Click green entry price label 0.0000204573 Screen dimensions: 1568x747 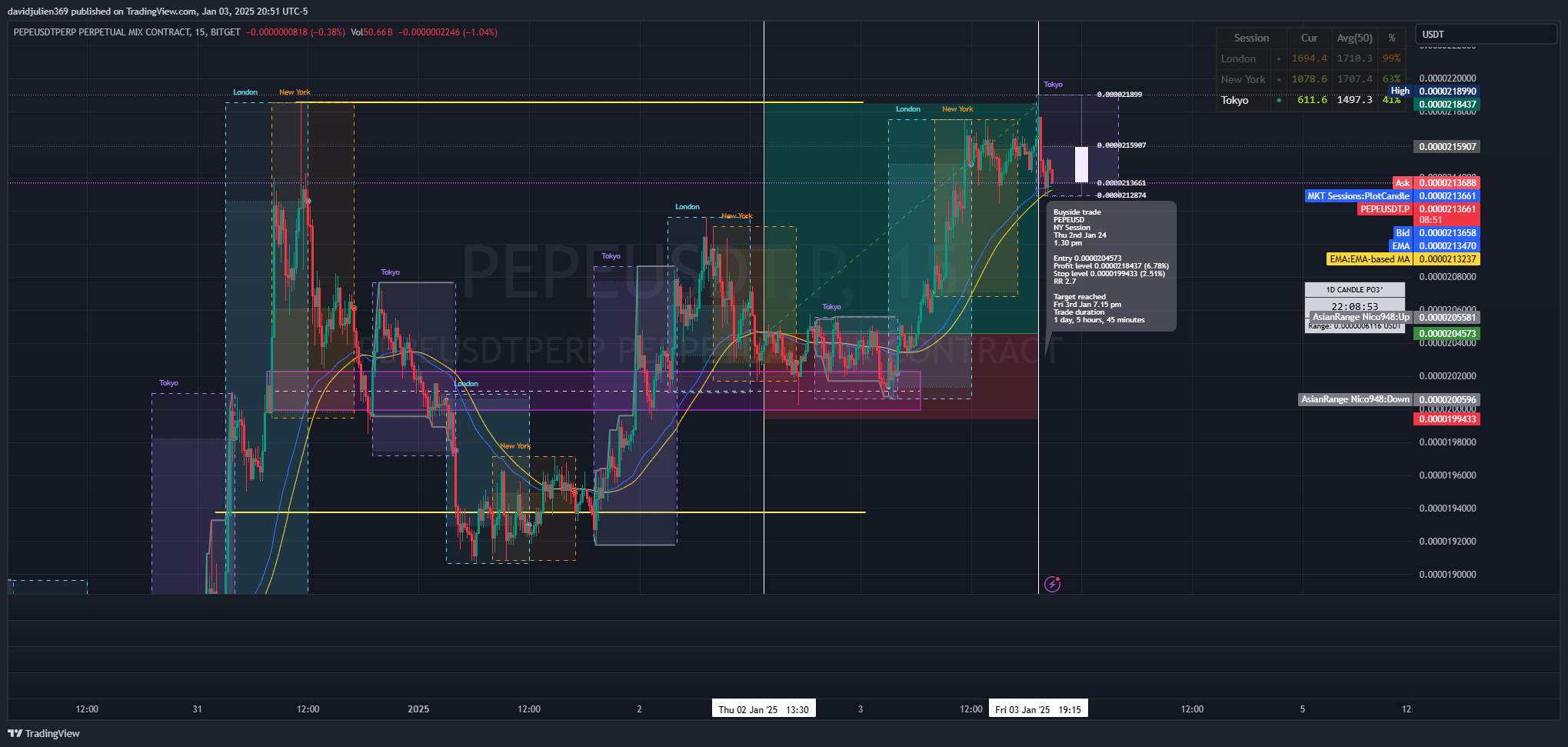(x=1446, y=334)
